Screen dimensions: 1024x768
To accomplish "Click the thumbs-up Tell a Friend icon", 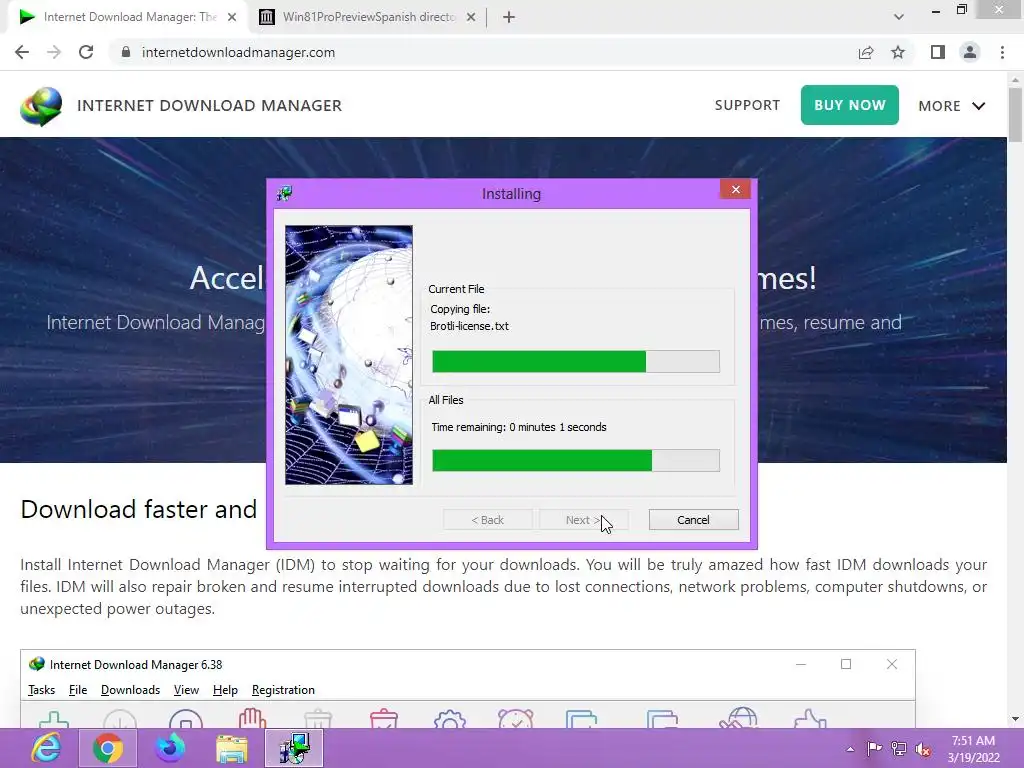I will (x=810, y=718).
